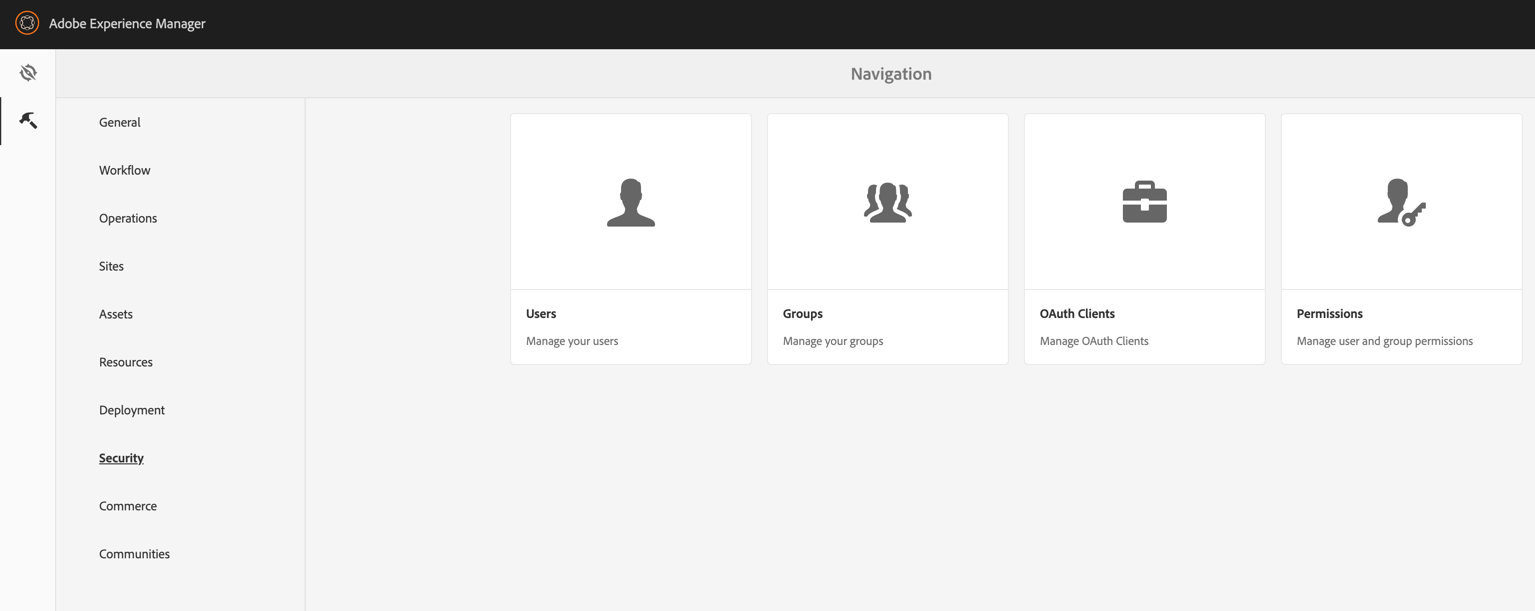Choose Assets in the tools list
This screenshot has width=1535, height=611.
pos(116,314)
